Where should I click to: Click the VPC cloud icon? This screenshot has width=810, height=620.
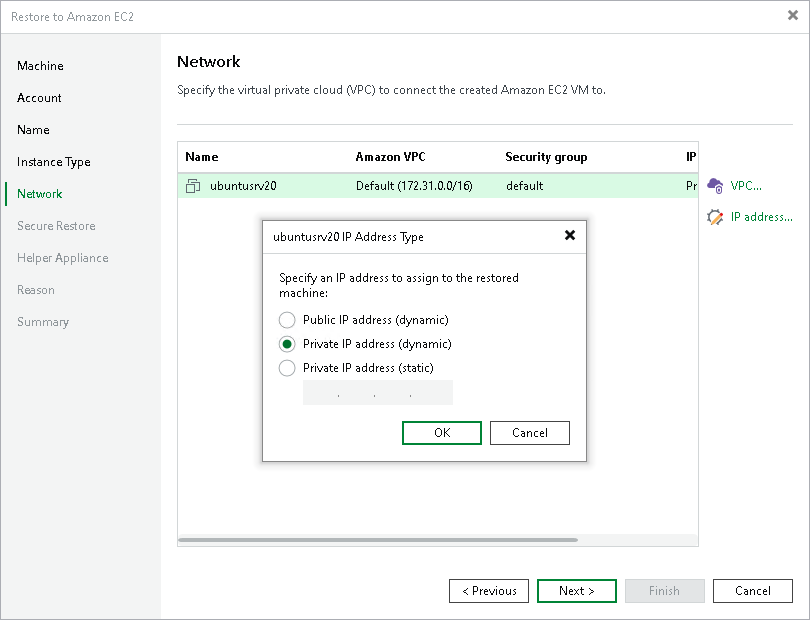pyautogui.click(x=715, y=185)
